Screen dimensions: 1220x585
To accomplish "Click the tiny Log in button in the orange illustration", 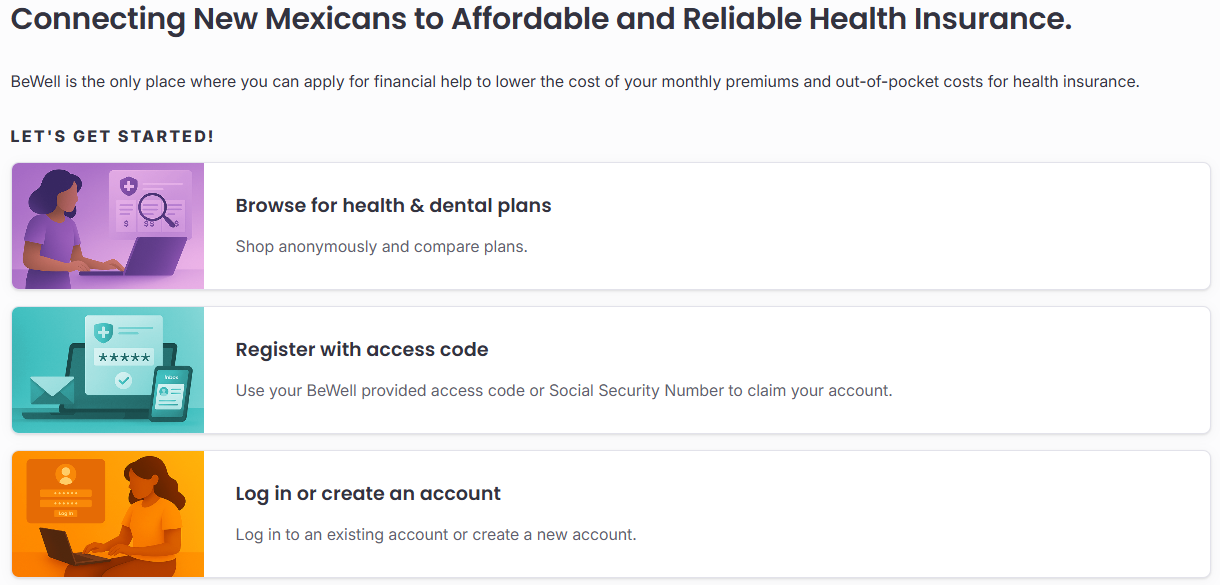I will [66, 513].
